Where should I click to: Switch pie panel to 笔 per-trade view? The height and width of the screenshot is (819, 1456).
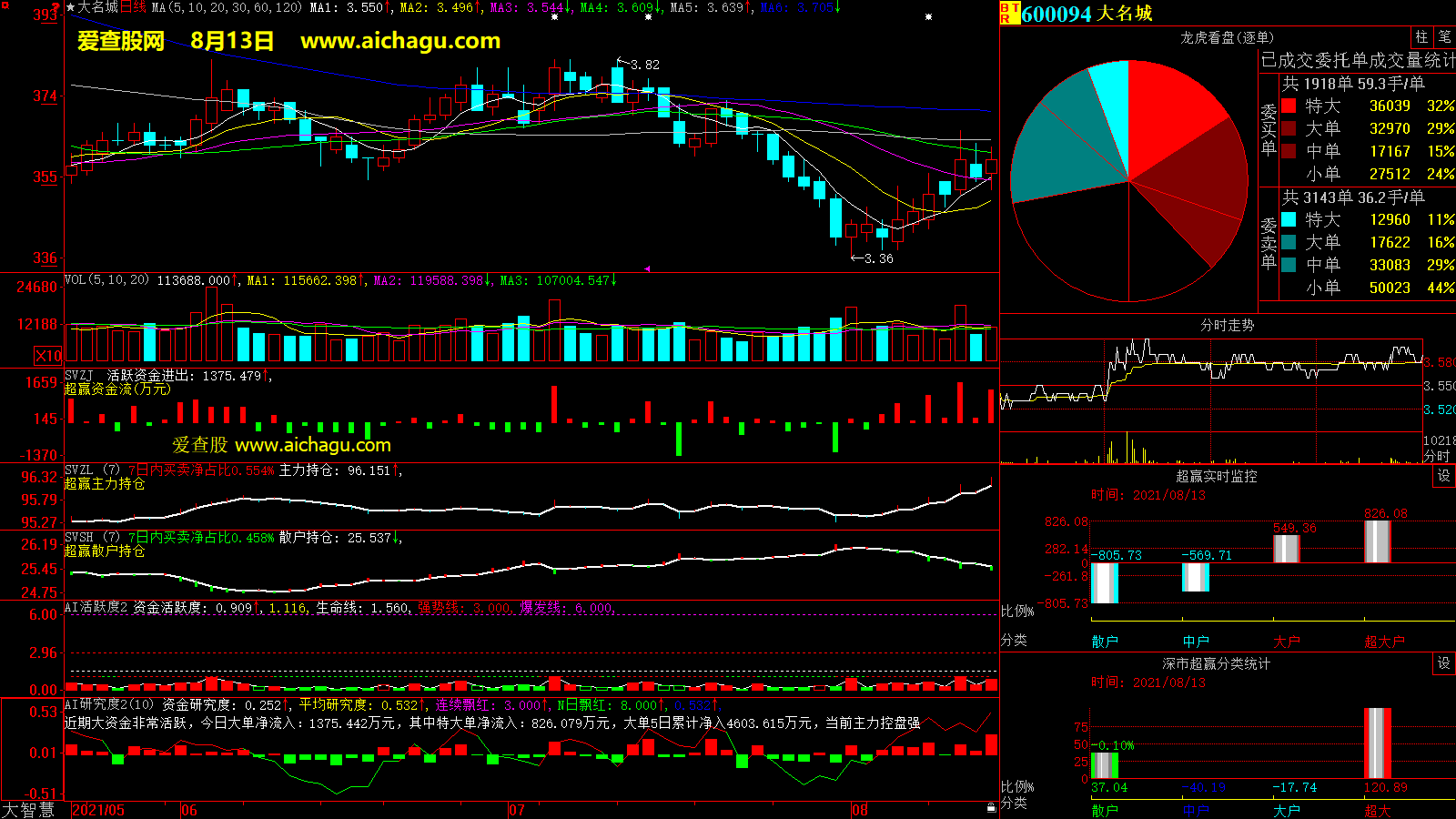coord(1444,37)
